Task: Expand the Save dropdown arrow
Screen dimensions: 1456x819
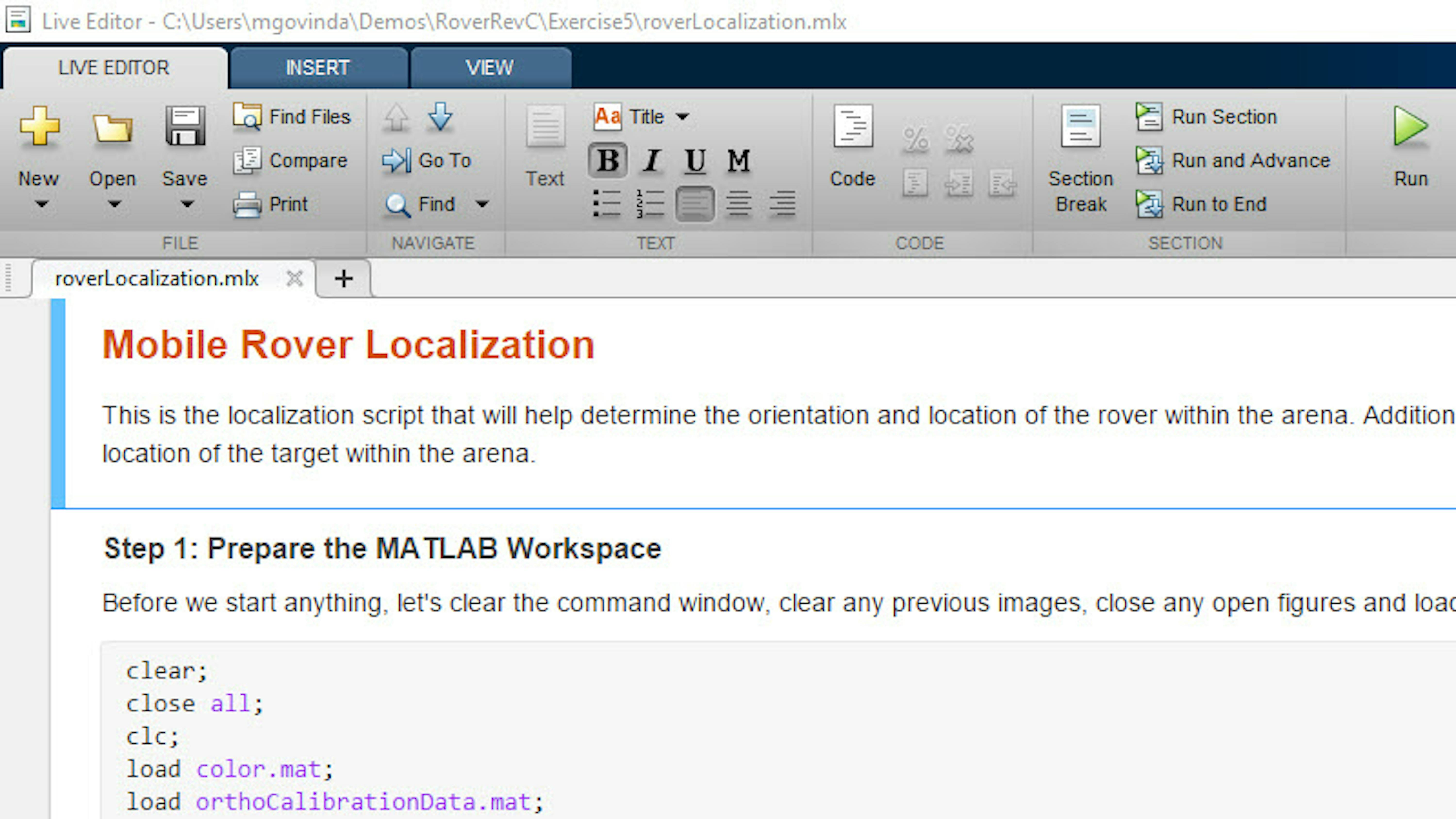Action: click(188, 204)
